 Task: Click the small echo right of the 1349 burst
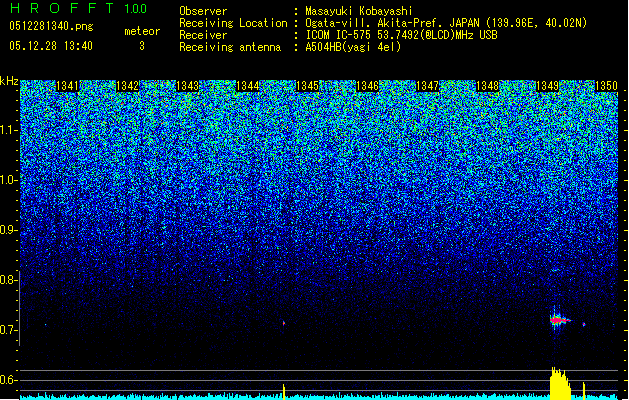pos(584,324)
